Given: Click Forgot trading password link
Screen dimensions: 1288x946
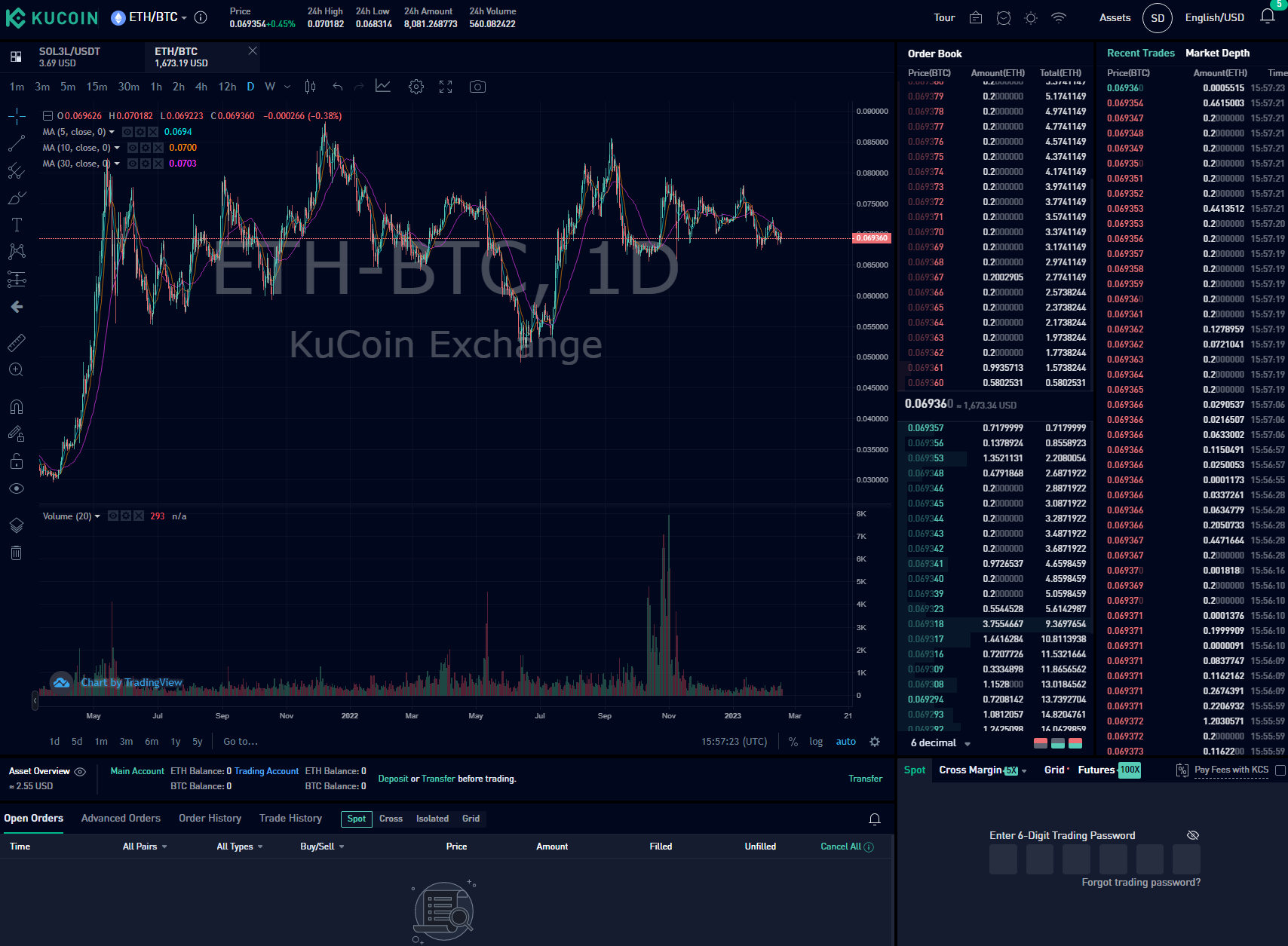Looking at the screenshot, I should [1141, 883].
